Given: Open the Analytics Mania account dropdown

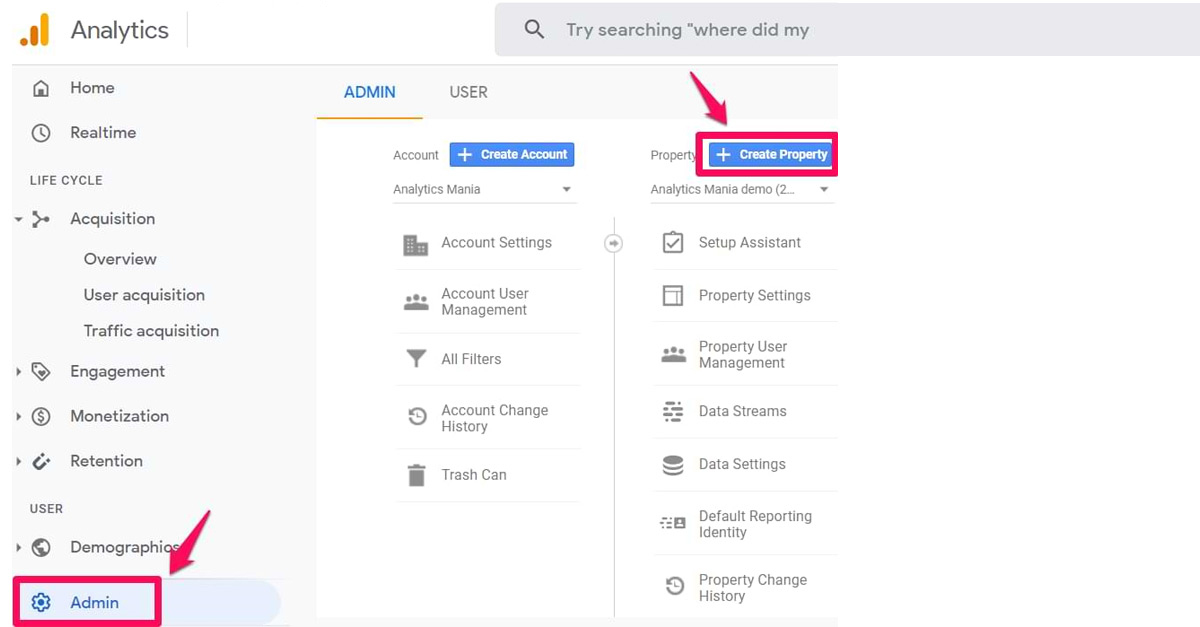Looking at the screenshot, I should coord(484,190).
